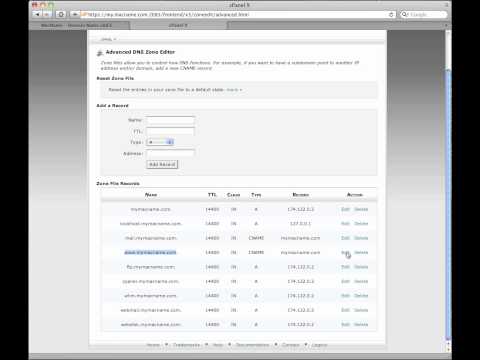This screenshot has width=480, height=360.
Task: Click the Address field in Add a Record
Action: point(170,153)
